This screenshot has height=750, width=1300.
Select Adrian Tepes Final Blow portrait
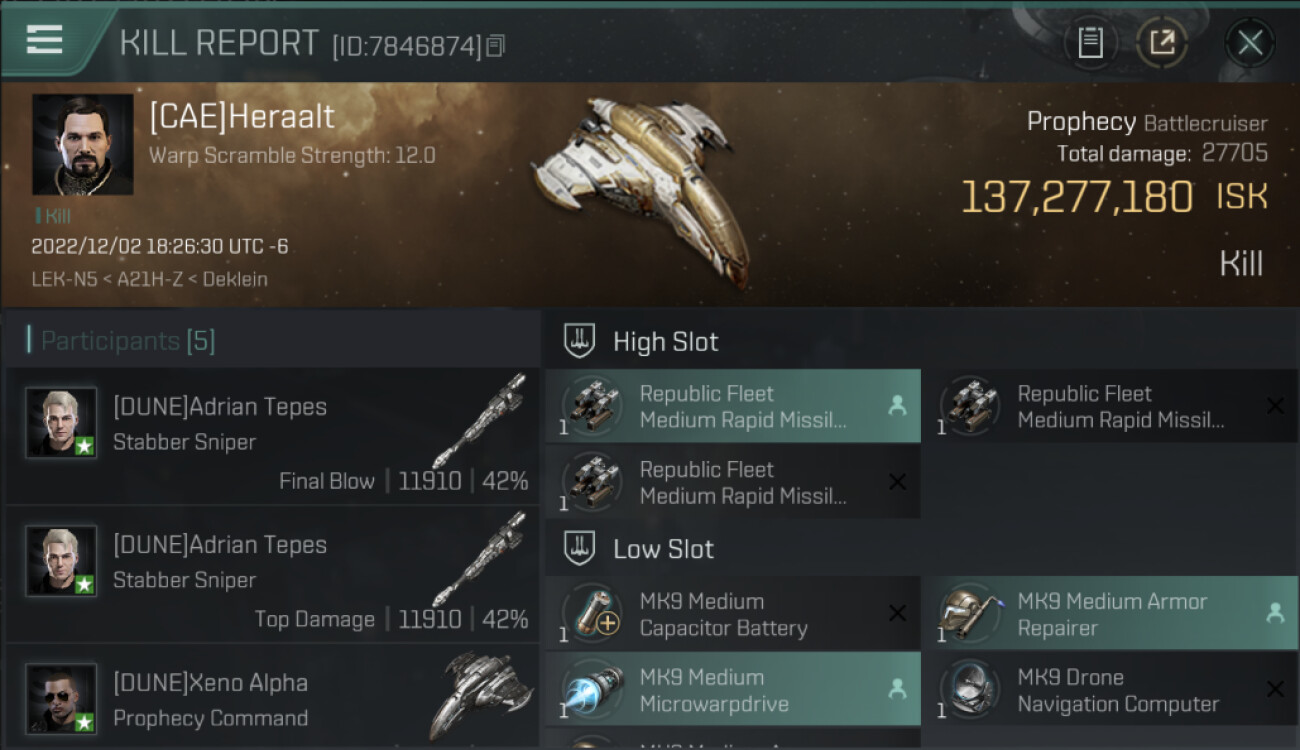pyautogui.click(x=61, y=422)
